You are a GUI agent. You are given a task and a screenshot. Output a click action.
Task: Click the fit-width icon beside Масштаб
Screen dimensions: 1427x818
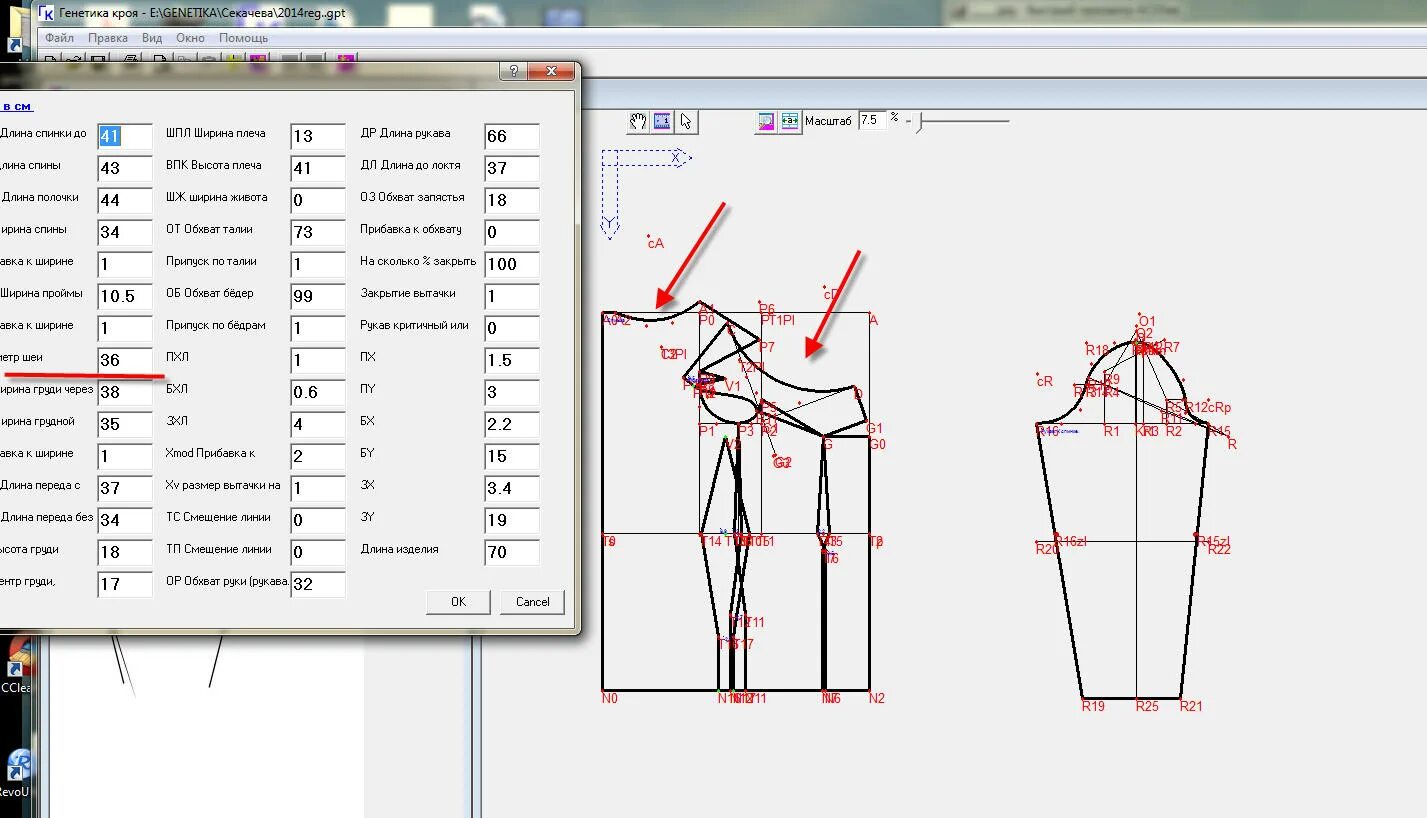pos(790,121)
